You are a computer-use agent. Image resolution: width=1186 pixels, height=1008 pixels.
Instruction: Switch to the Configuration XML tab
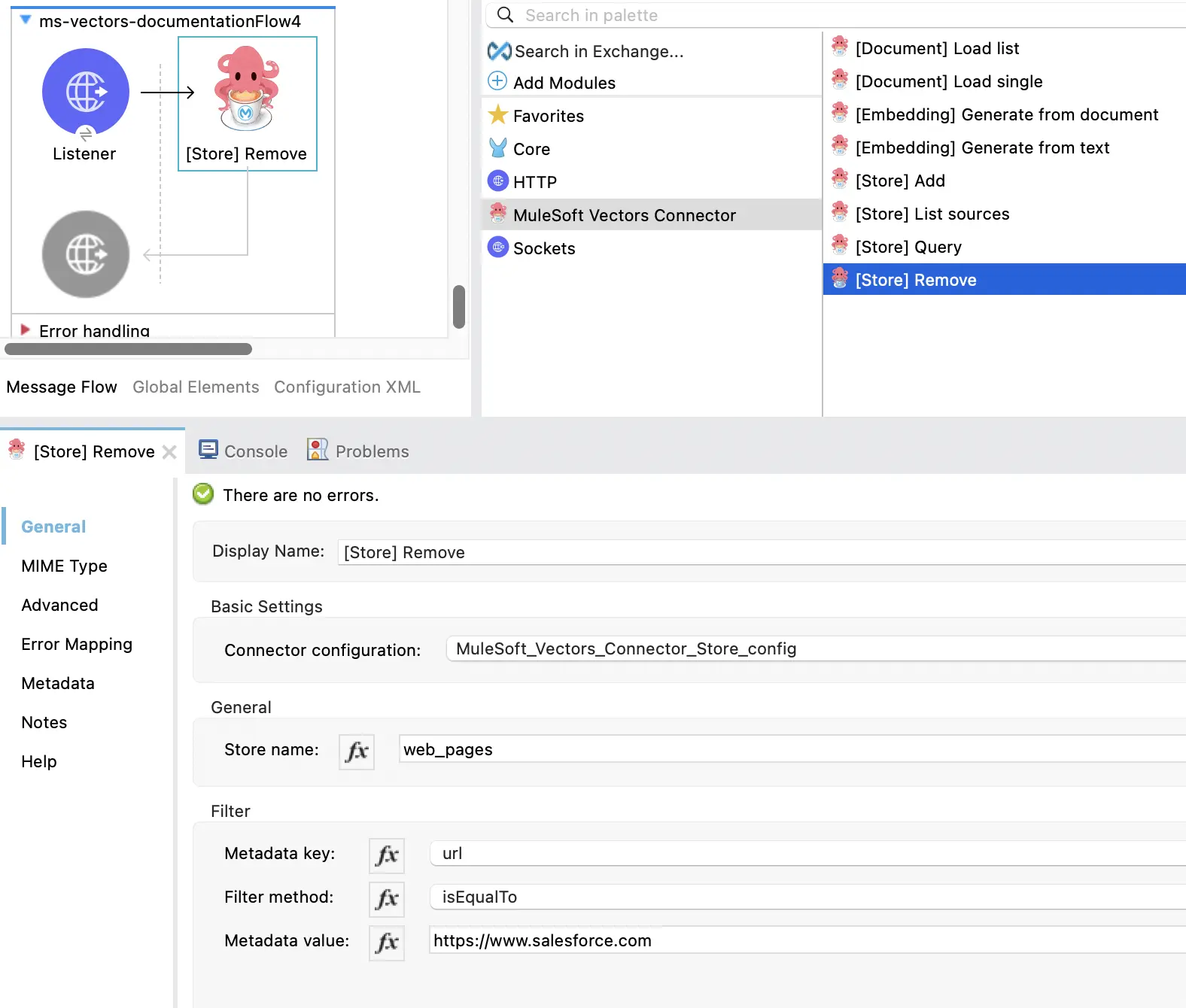point(347,387)
